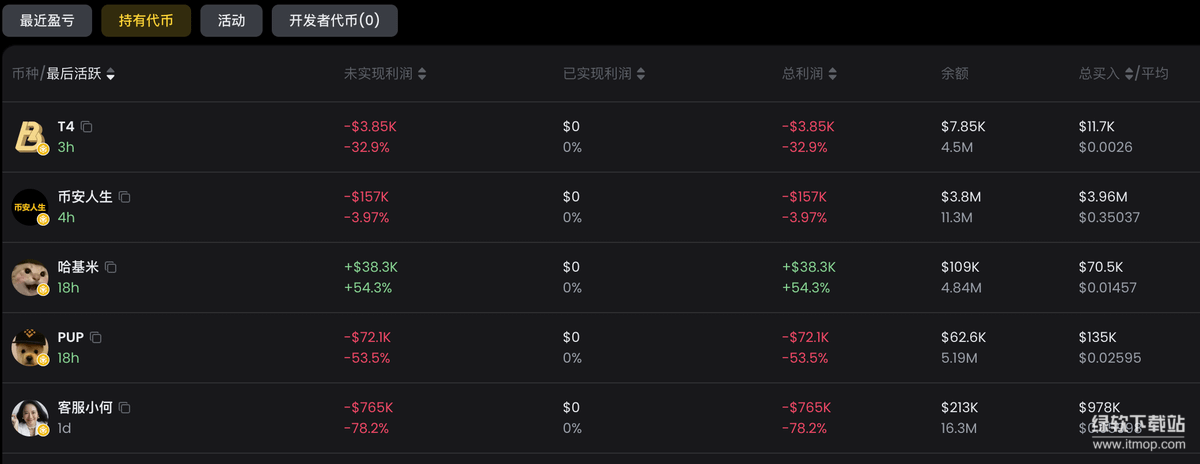Screen dimensions: 1200x464
Task: Select the 持有代币 tab
Action: tap(146, 20)
